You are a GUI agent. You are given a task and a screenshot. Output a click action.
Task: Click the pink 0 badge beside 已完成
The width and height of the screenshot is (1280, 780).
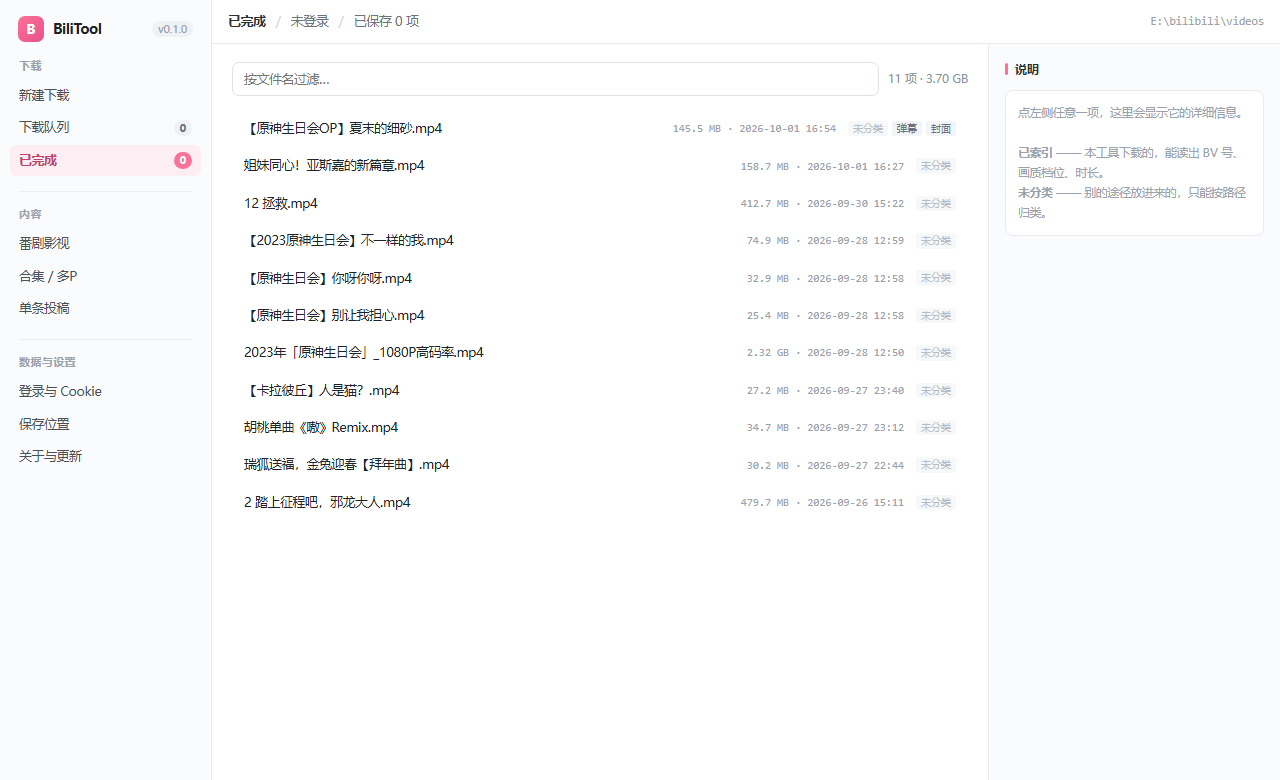click(183, 160)
